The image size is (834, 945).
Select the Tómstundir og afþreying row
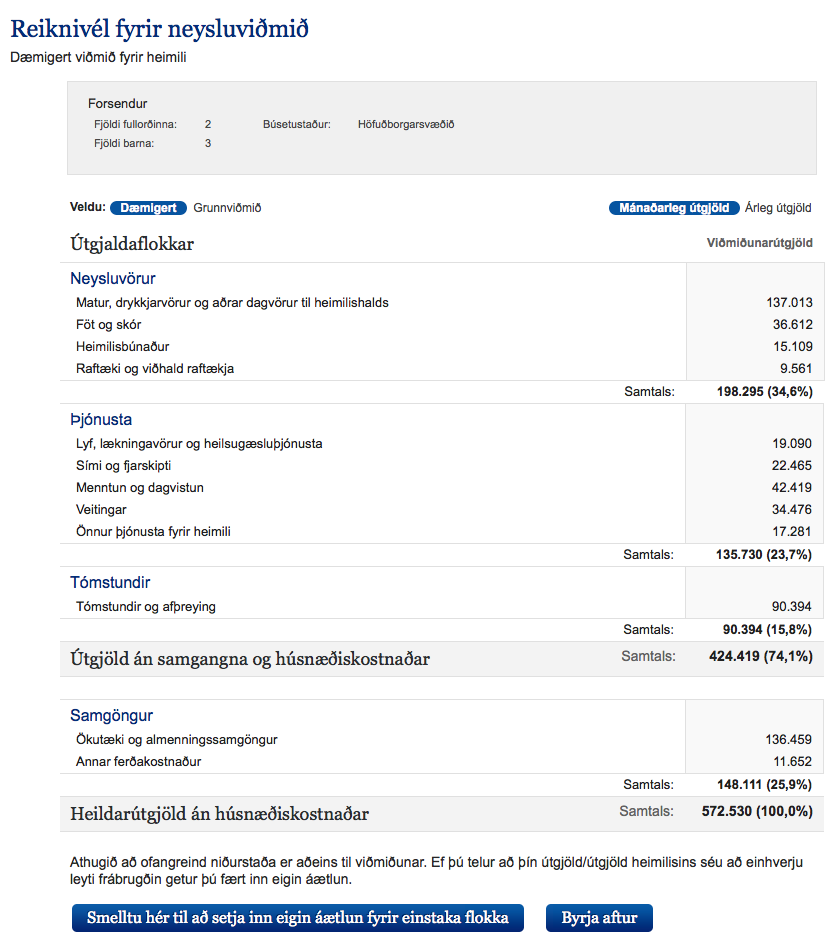pyautogui.click(x=147, y=605)
